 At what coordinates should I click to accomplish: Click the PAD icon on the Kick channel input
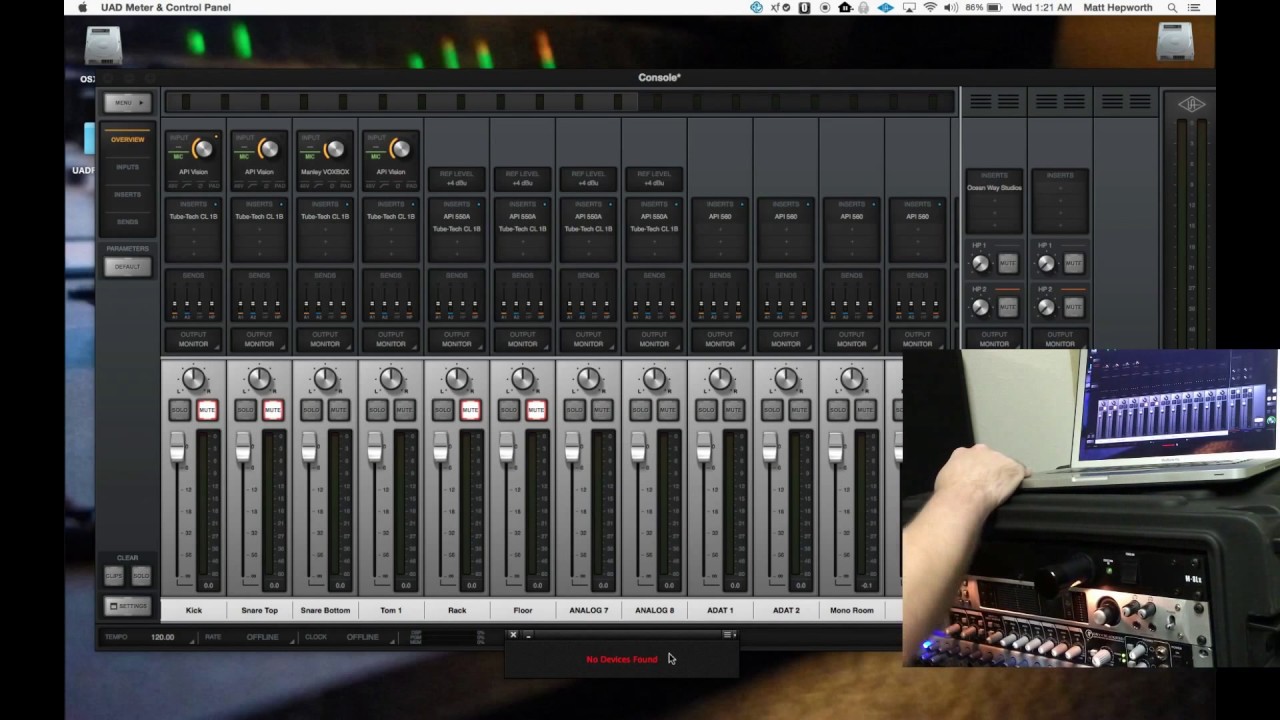pos(213,186)
